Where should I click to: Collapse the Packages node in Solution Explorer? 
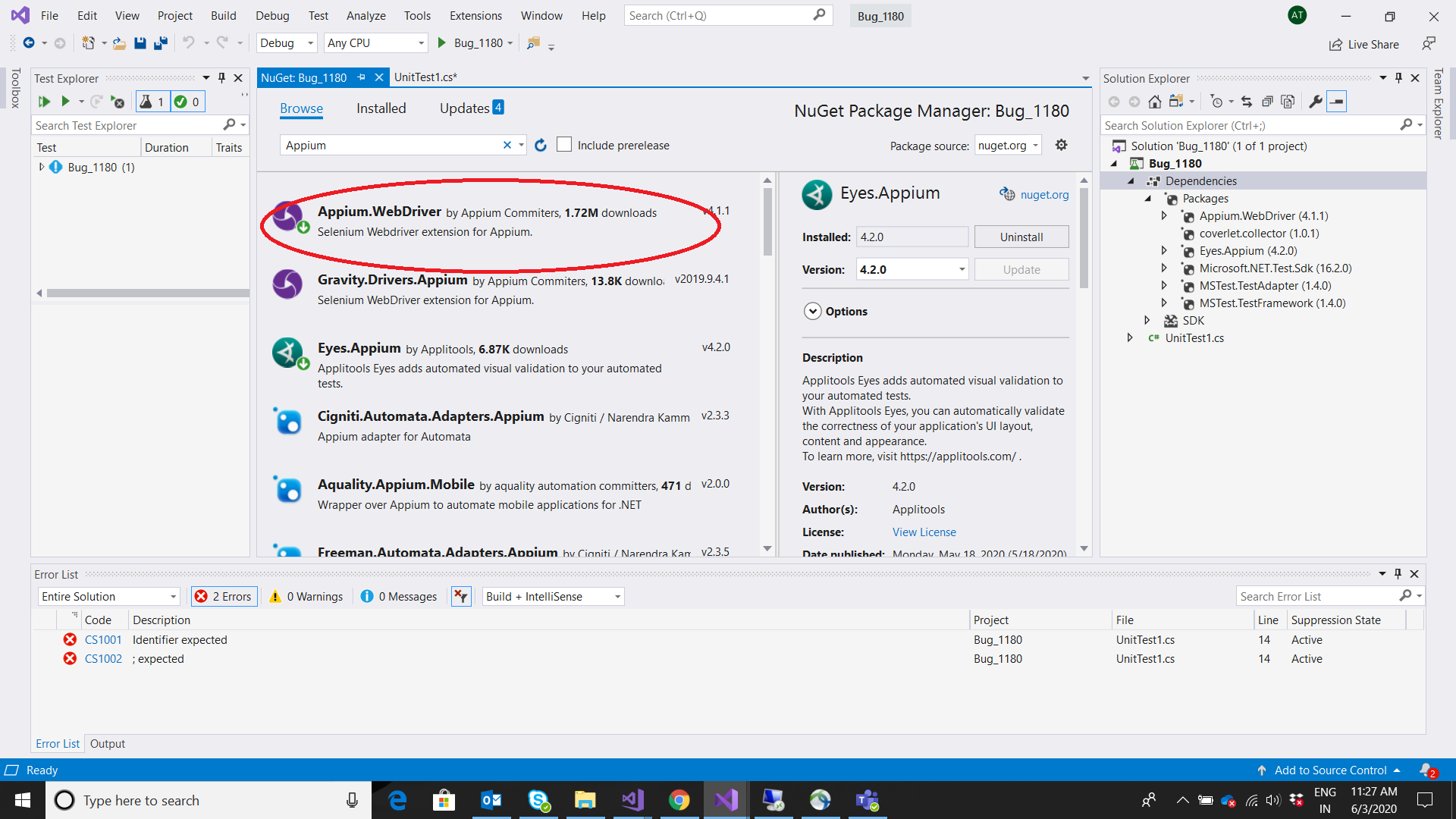(1150, 198)
